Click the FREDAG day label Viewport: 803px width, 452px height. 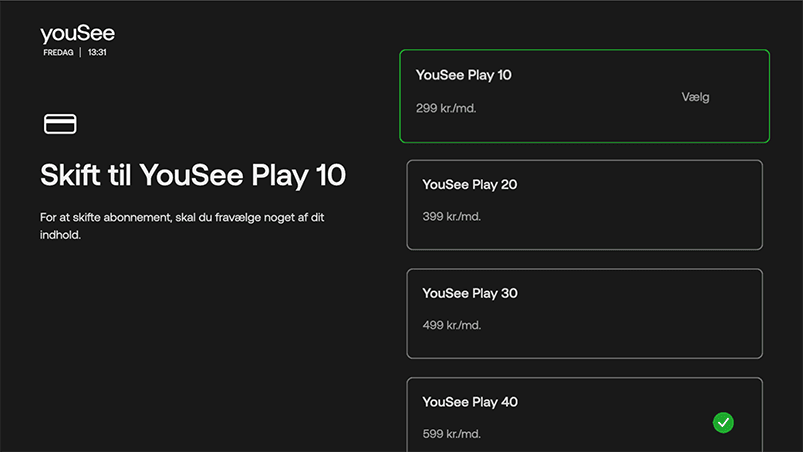57,52
